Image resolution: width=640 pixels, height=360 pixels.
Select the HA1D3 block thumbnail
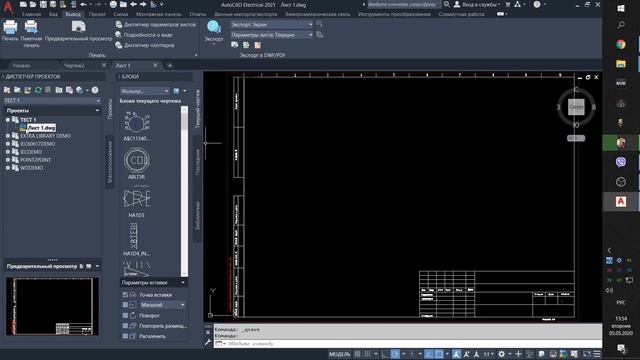(x=137, y=198)
